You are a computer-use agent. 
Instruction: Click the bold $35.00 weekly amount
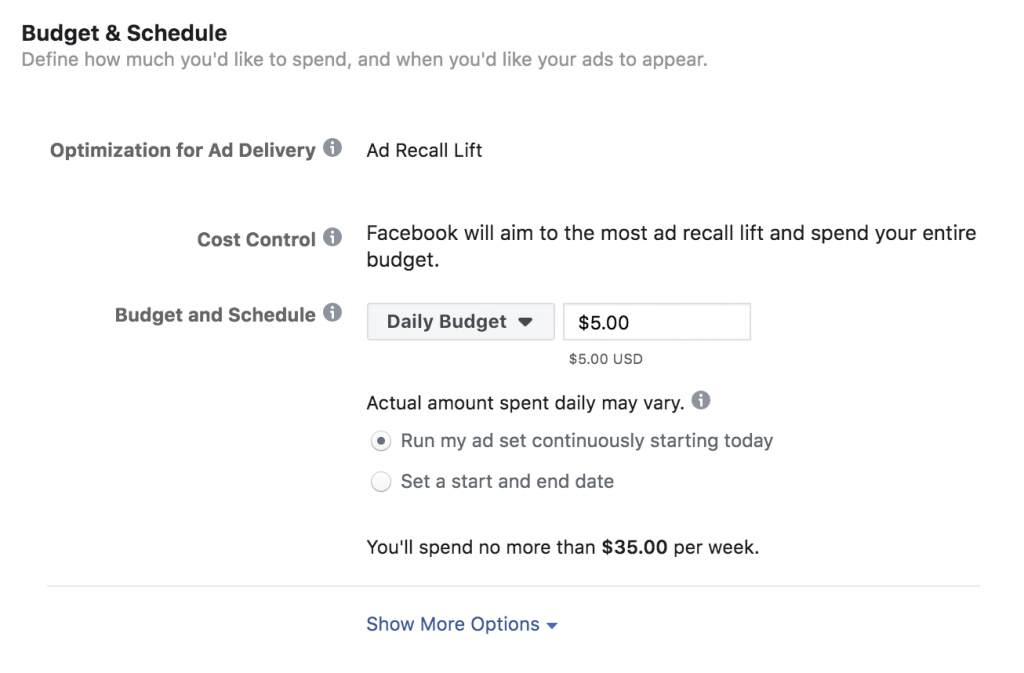634,547
